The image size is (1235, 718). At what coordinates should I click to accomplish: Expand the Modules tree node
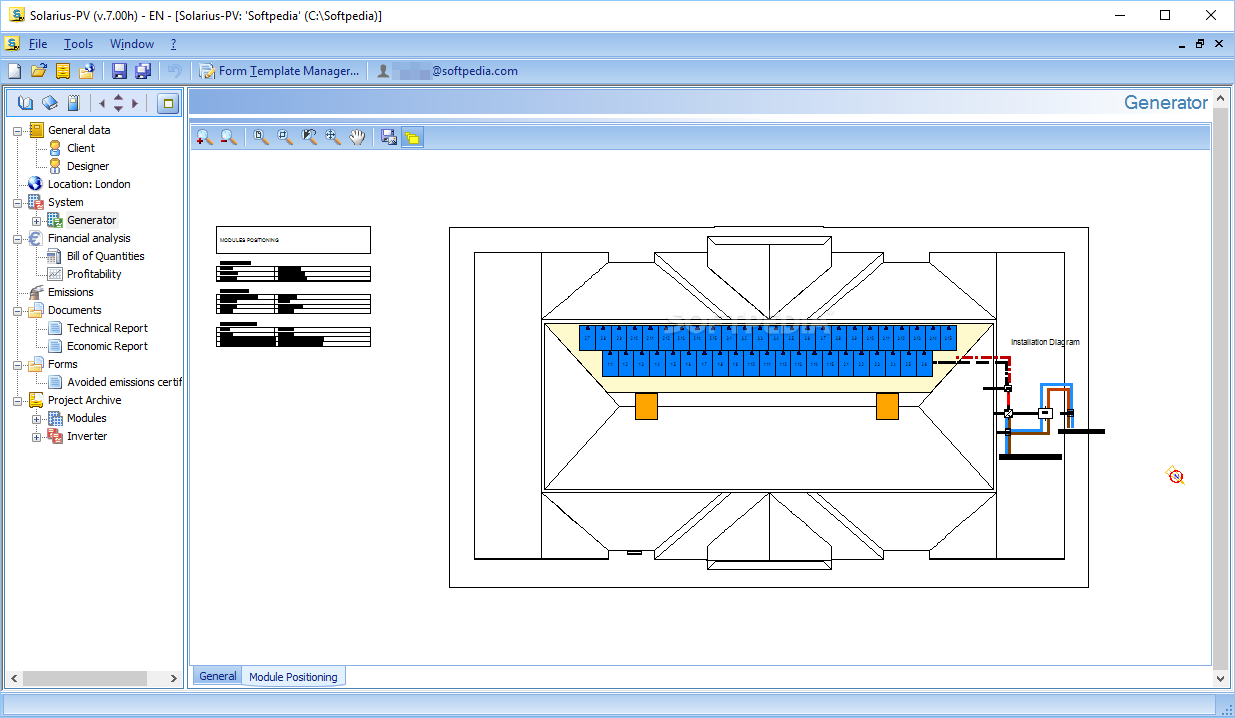click(36, 418)
